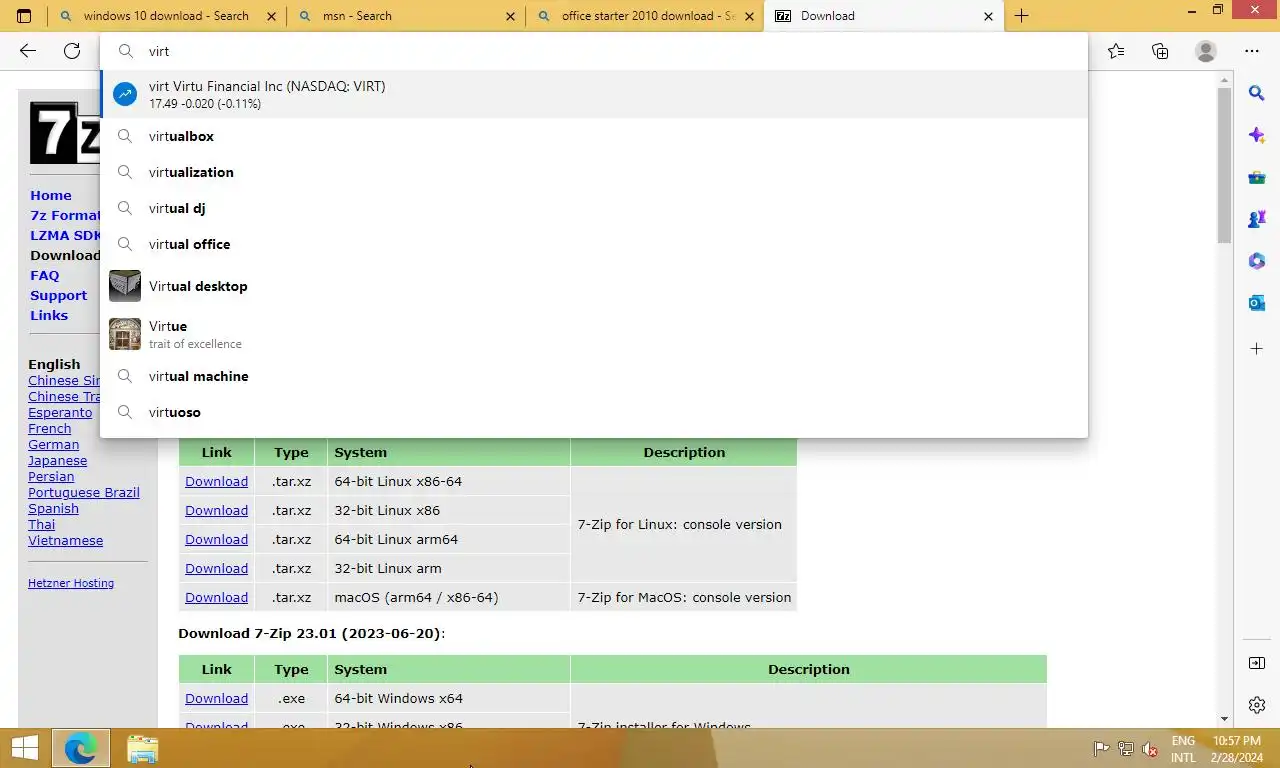Click the network tray icon

coord(1125,749)
